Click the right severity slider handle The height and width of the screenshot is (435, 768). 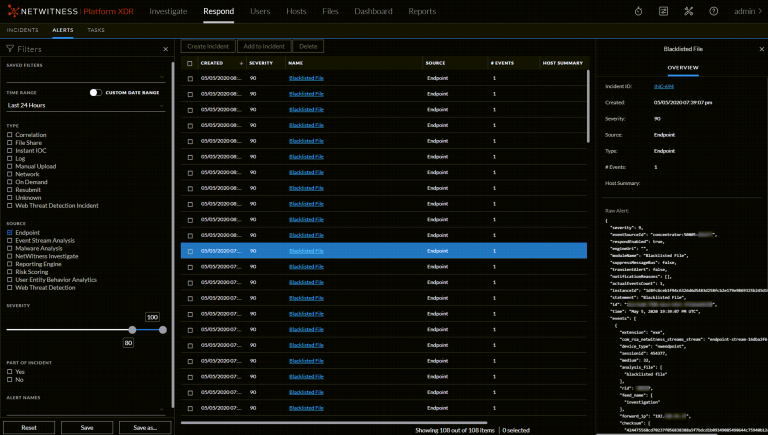(x=163, y=329)
